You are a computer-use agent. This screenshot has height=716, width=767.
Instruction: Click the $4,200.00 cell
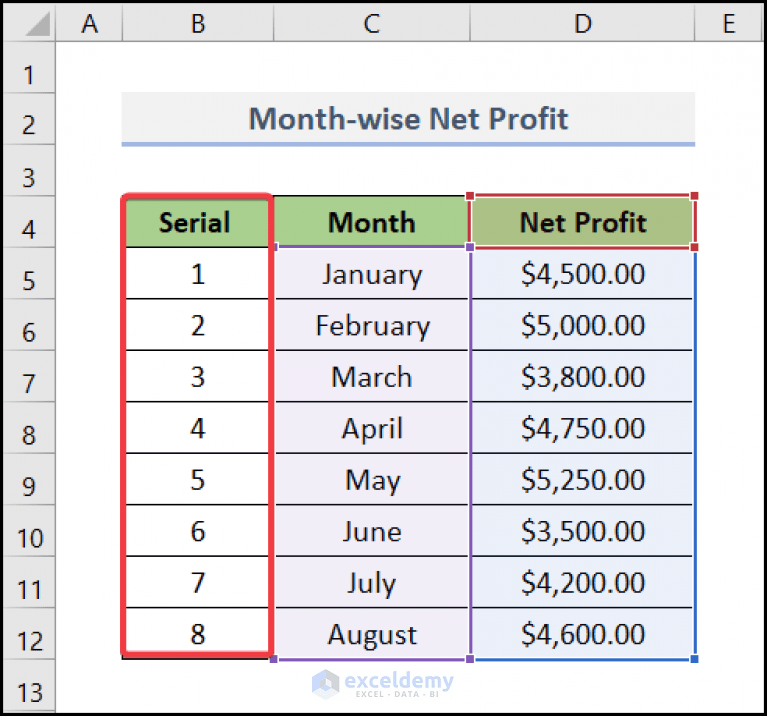tap(582, 583)
